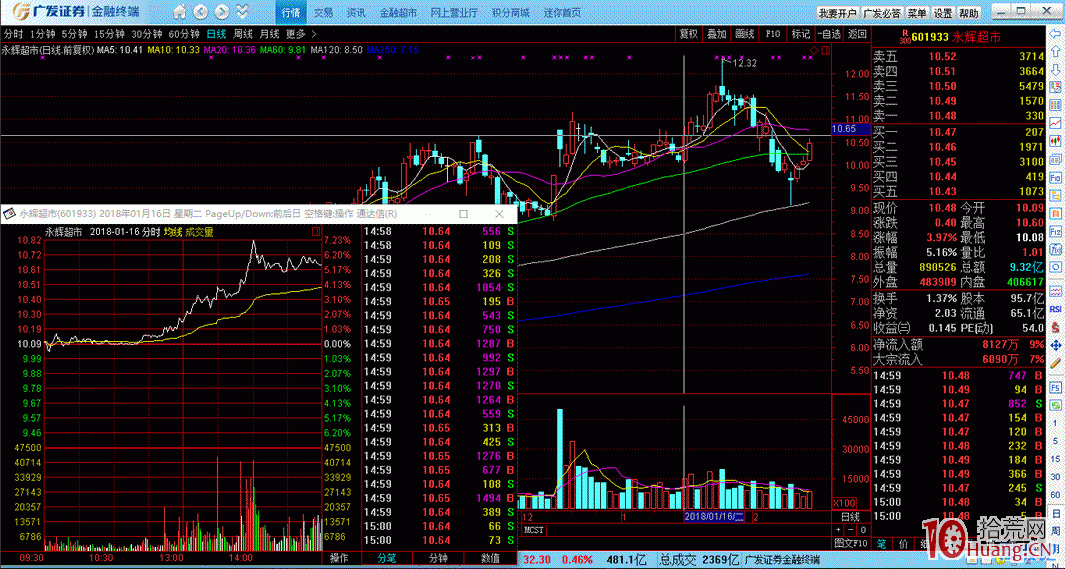This screenshot has height=569, width=1065.
Task: Click -自选 to remove from watchlist
Action: coord(829,33)
